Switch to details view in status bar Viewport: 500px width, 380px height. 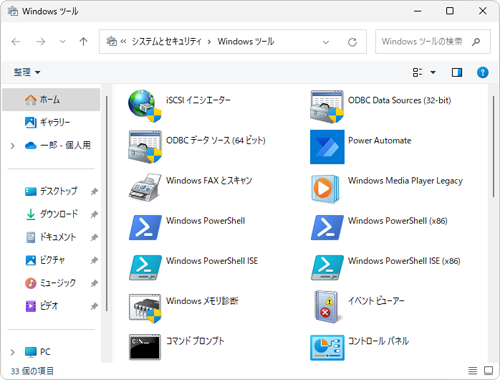tap(472, 370)
